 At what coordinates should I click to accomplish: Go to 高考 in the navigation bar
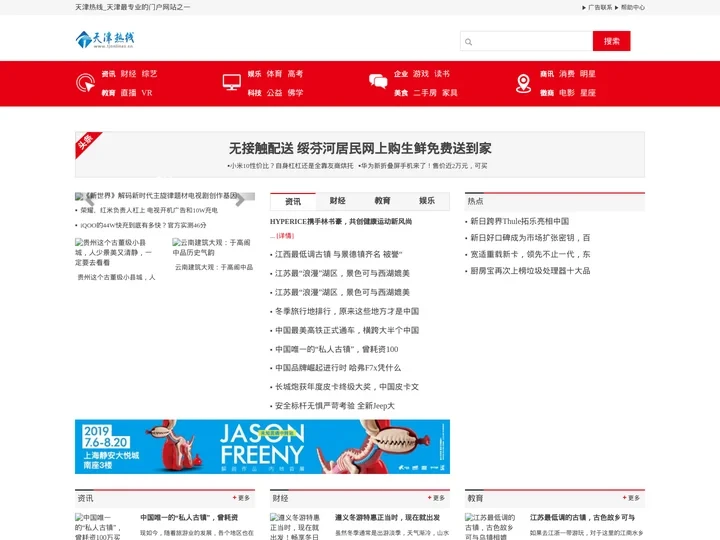click(295, 74)
